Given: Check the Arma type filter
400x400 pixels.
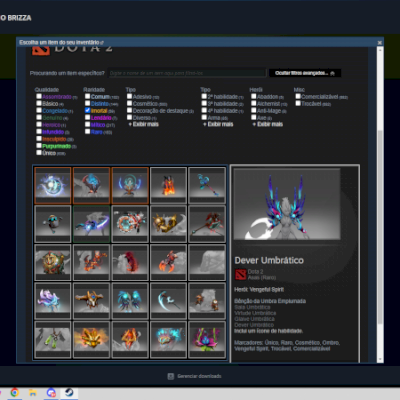Looking at the screenshot, I should point(204,117).
